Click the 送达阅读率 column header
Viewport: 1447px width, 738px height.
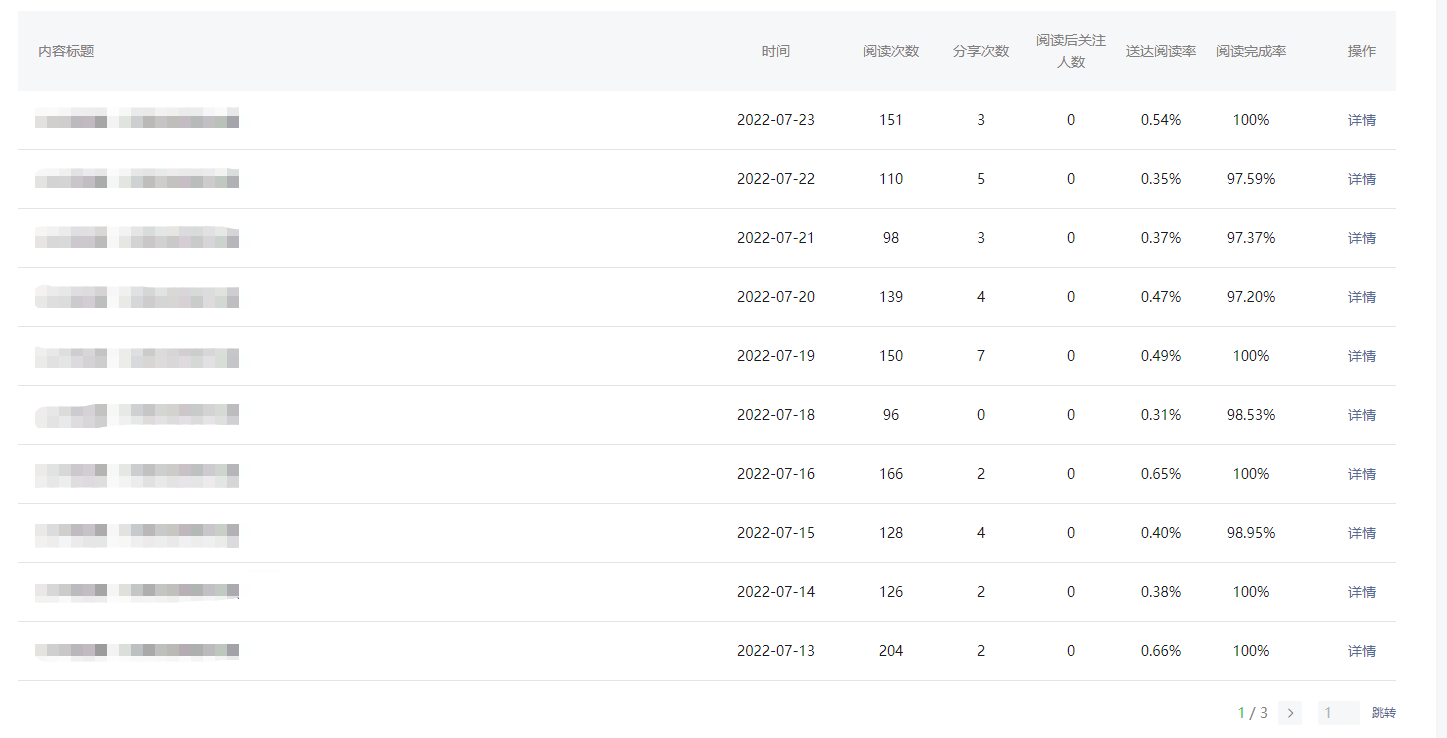tap(1161, 51)
